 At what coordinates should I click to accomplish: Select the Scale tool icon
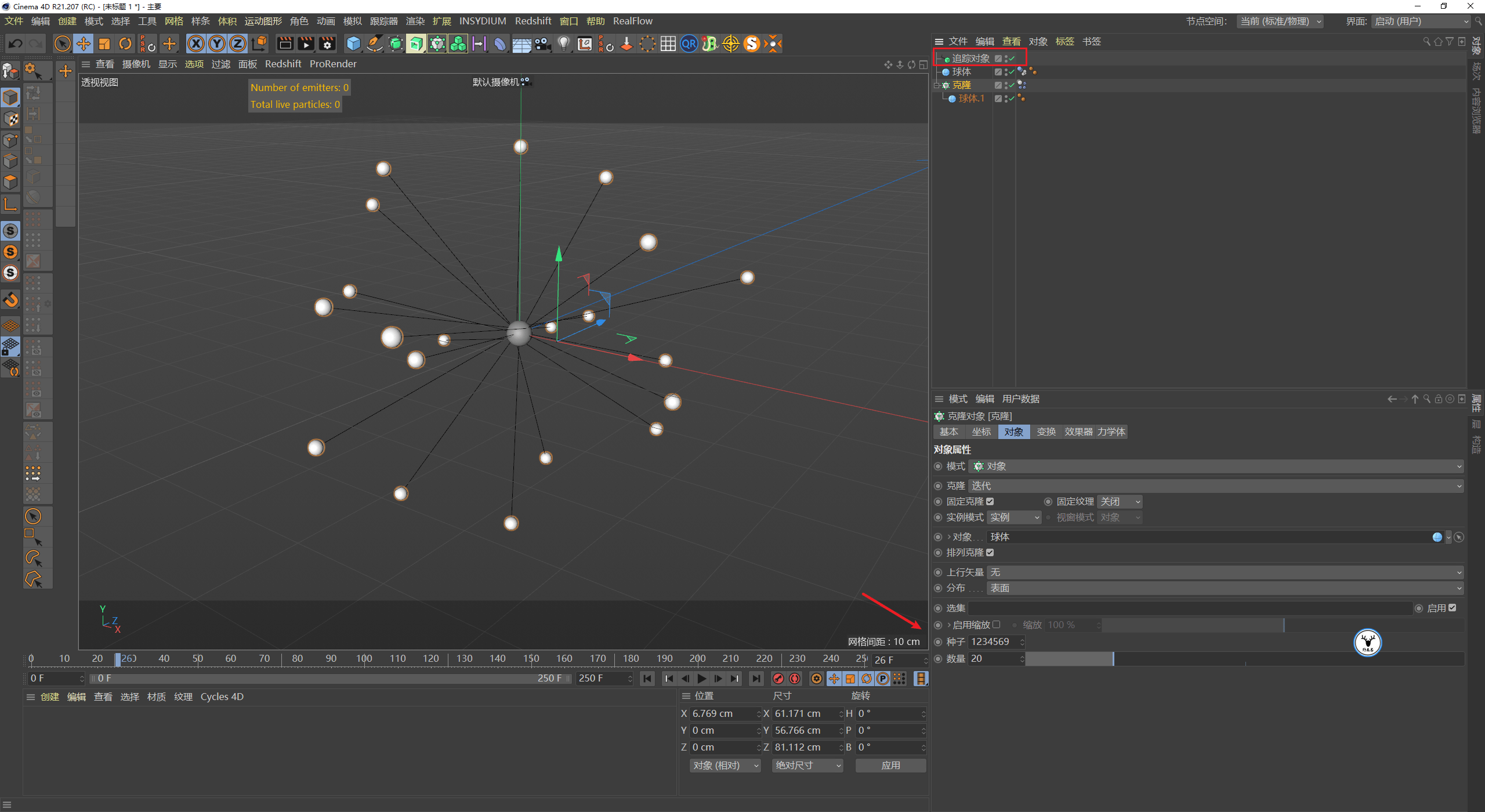(x=104, y=43)
